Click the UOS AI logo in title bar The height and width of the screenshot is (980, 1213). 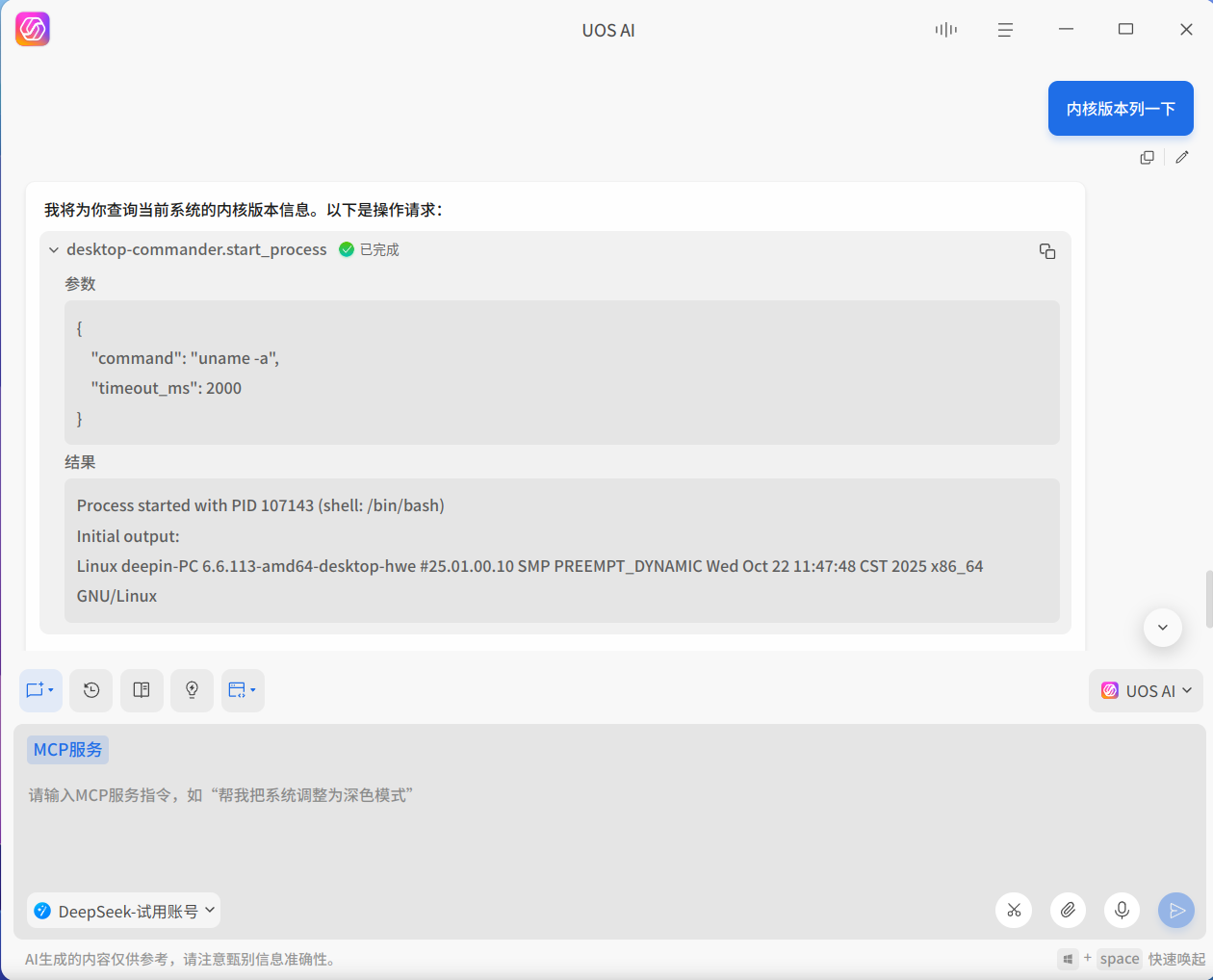pyautogui.click(x=33, y=30)
